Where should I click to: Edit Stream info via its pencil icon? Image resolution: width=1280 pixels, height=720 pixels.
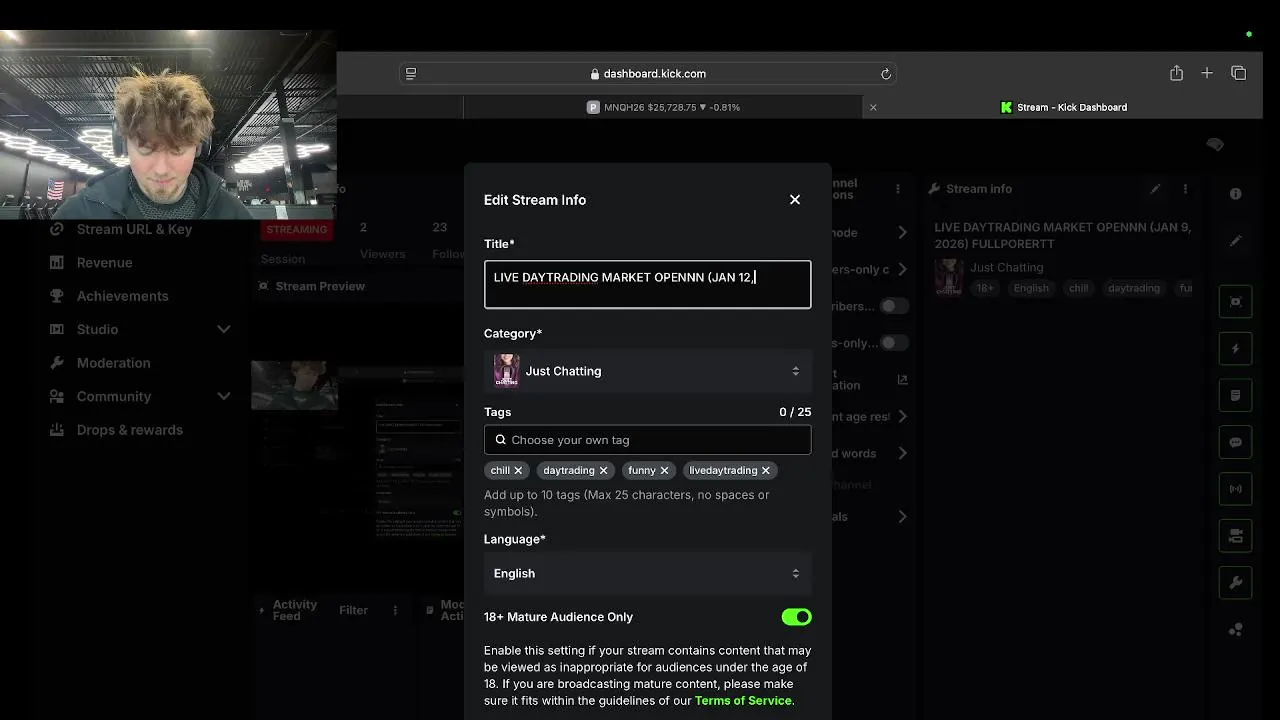(1155, 189)
